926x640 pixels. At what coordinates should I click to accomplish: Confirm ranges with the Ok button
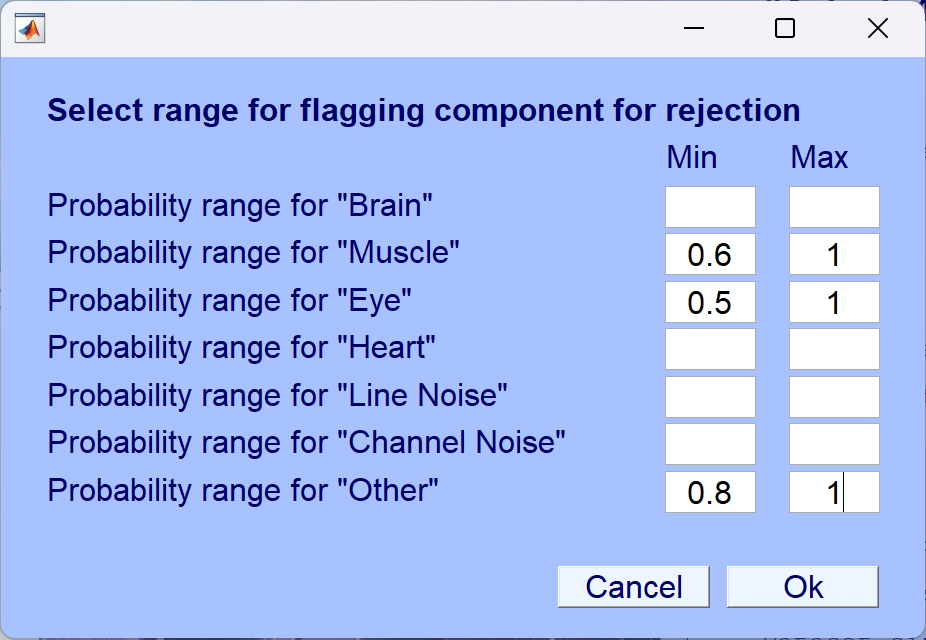click(x=803, y=587)
